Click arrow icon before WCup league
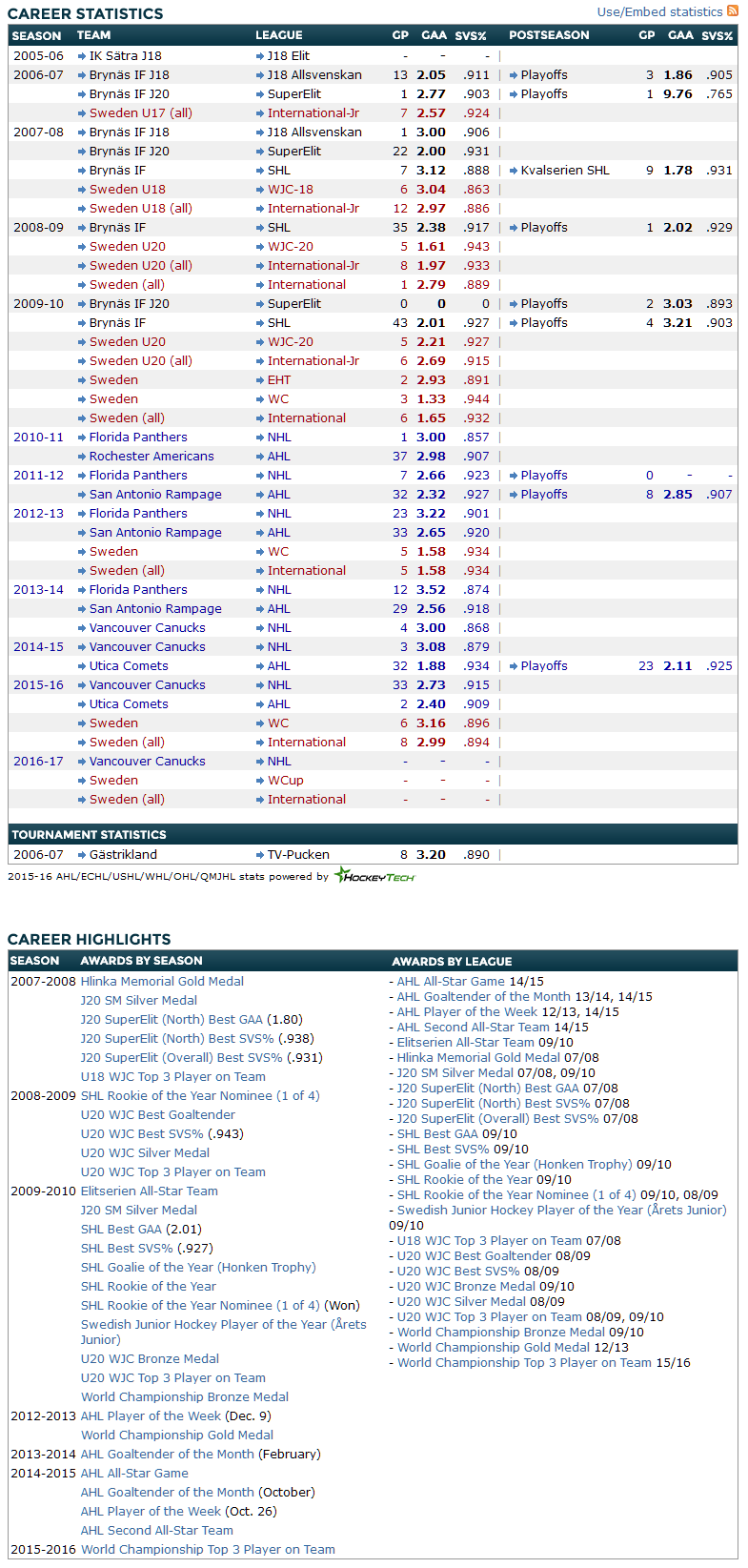748x1568 pixels. 260,781
